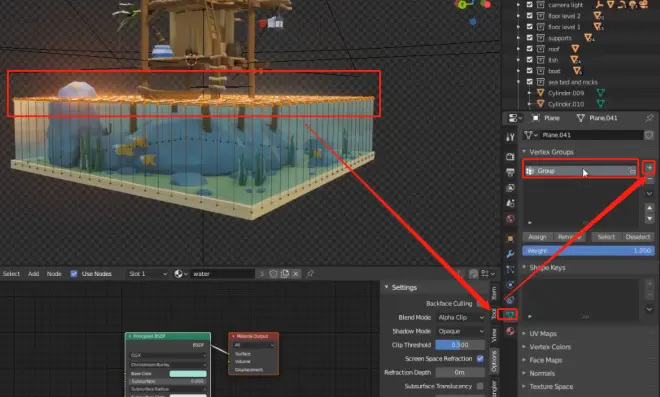Viewport: 660px width, 397px height.
Task: Open the Modifier wrench properties tab
Action: [x=510, y=254]
